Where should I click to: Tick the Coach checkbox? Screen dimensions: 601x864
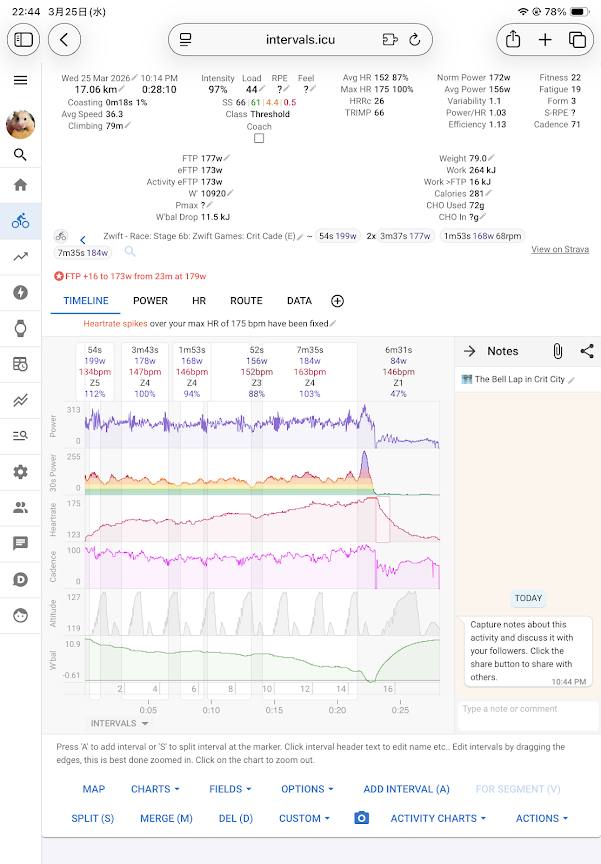click(259, 138)
